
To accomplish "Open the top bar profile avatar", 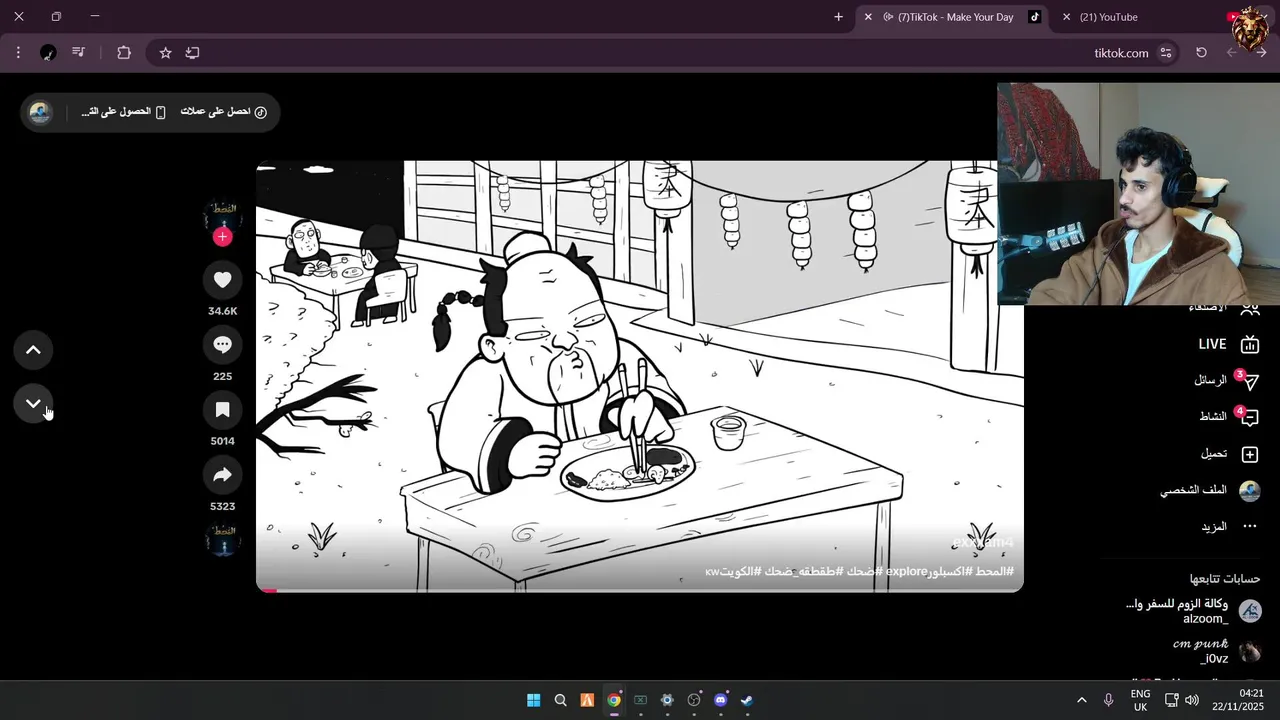I will [x=40, y=112].
